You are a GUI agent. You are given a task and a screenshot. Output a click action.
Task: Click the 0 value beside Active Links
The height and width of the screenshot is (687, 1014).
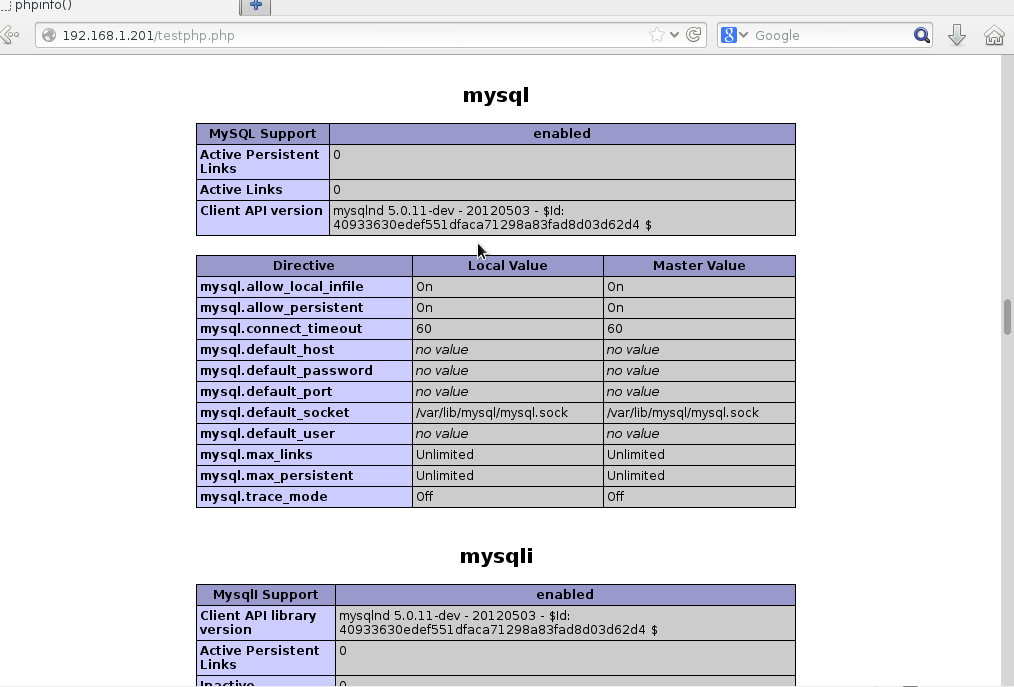point(562,190)
